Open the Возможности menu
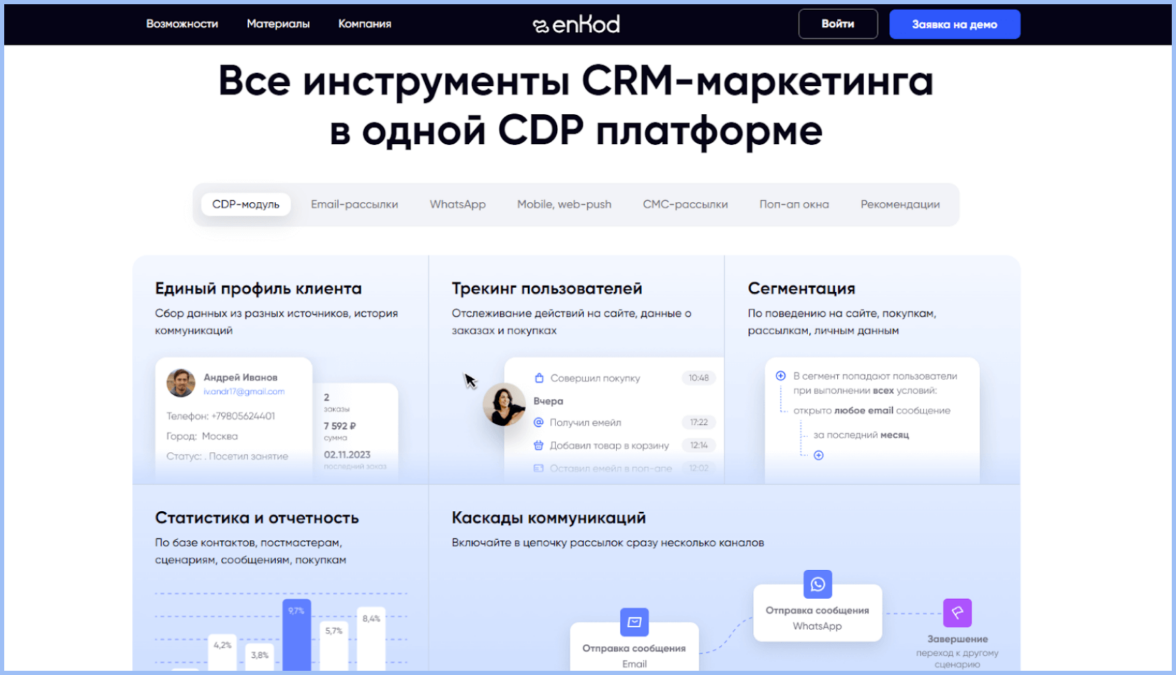The image size is (1176, 675). (182, 24)
